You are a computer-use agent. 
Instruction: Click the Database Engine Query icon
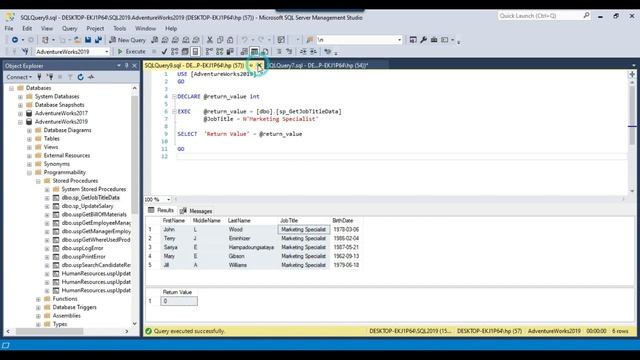coord(155,40)
